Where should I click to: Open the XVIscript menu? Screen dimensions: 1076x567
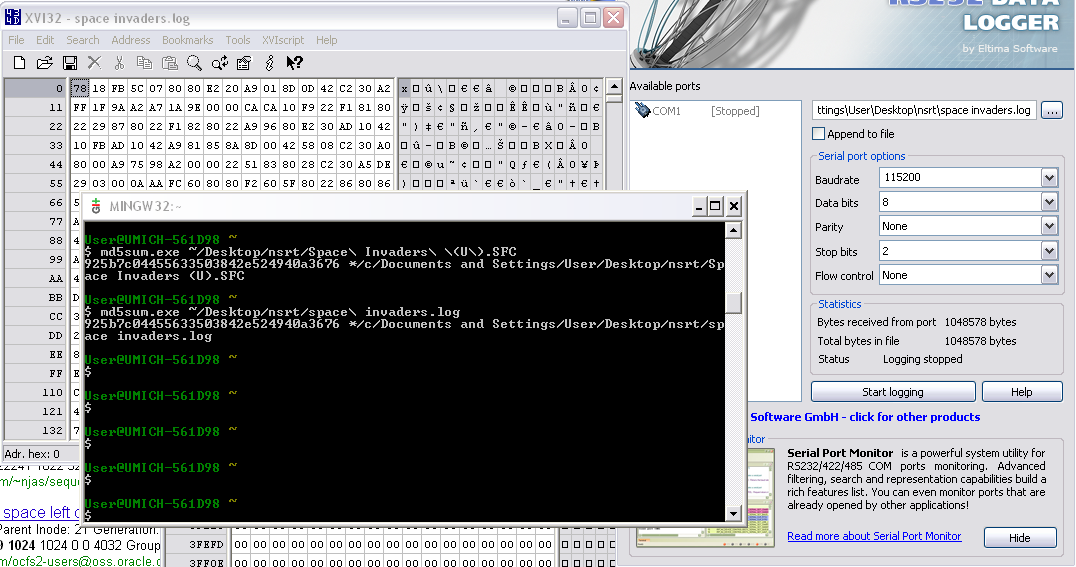(283, 40)
